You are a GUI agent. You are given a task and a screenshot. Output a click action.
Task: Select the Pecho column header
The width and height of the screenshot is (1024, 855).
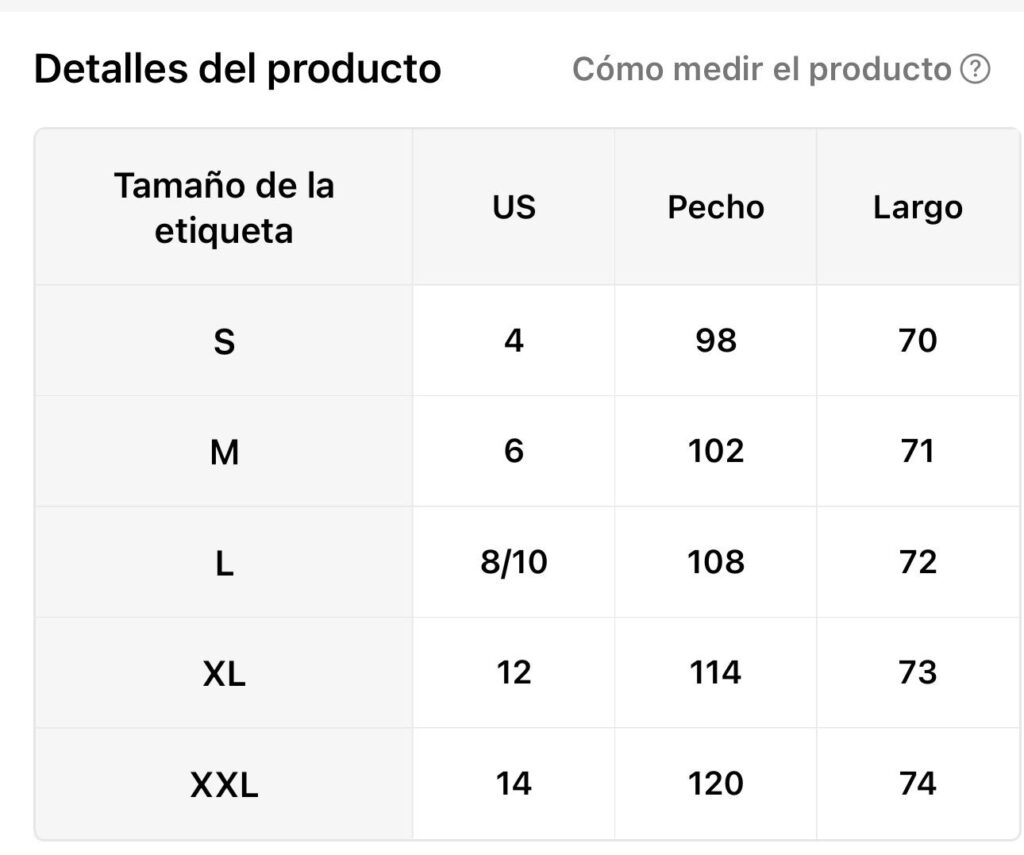click(x=716, y=208)
